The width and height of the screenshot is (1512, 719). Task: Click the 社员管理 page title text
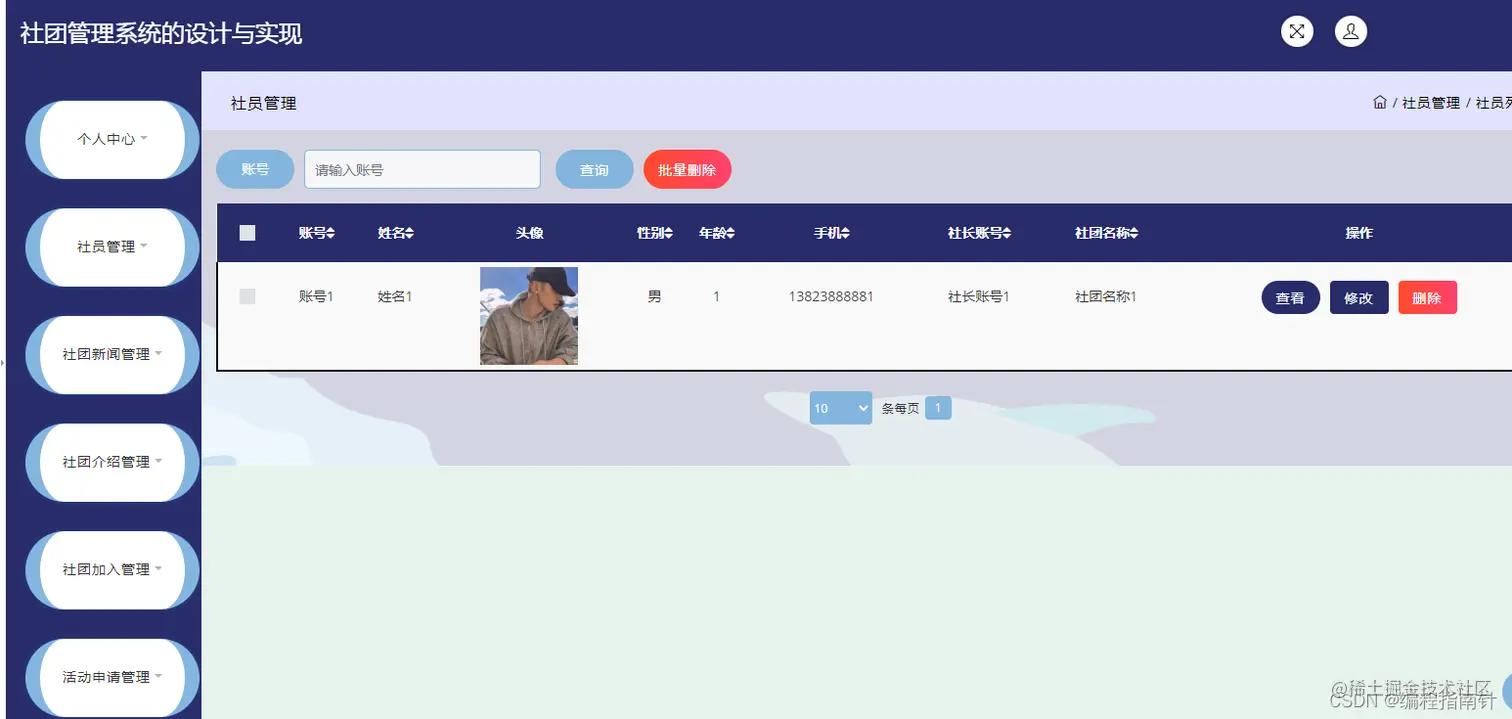[263, 103]
